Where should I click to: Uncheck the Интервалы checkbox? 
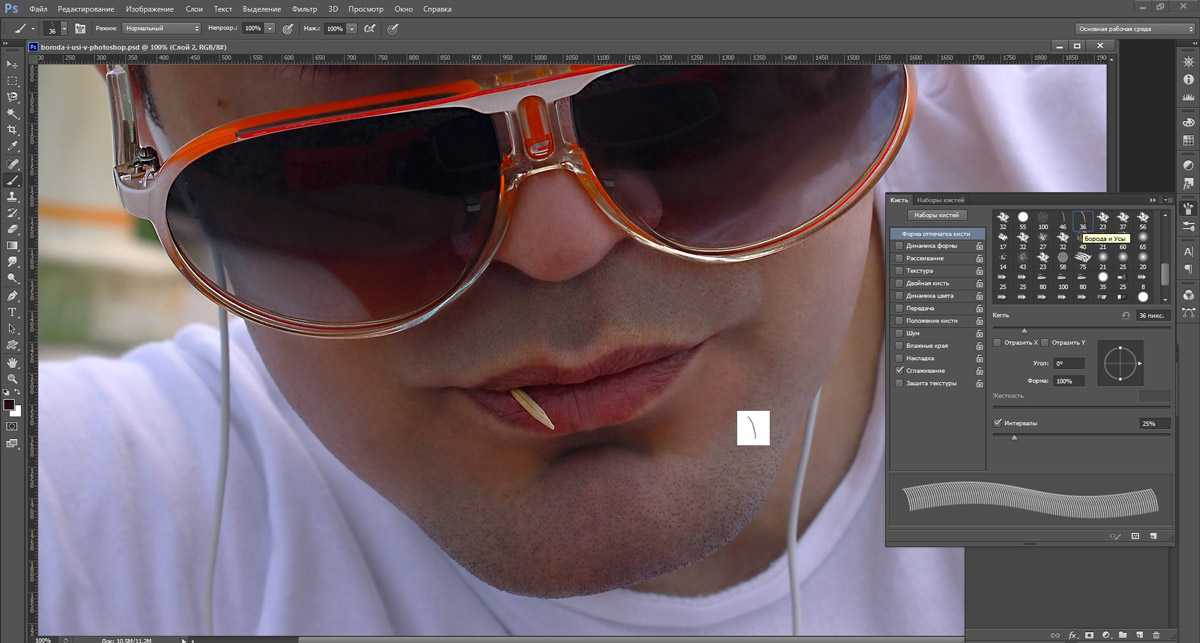pos(998,423)
